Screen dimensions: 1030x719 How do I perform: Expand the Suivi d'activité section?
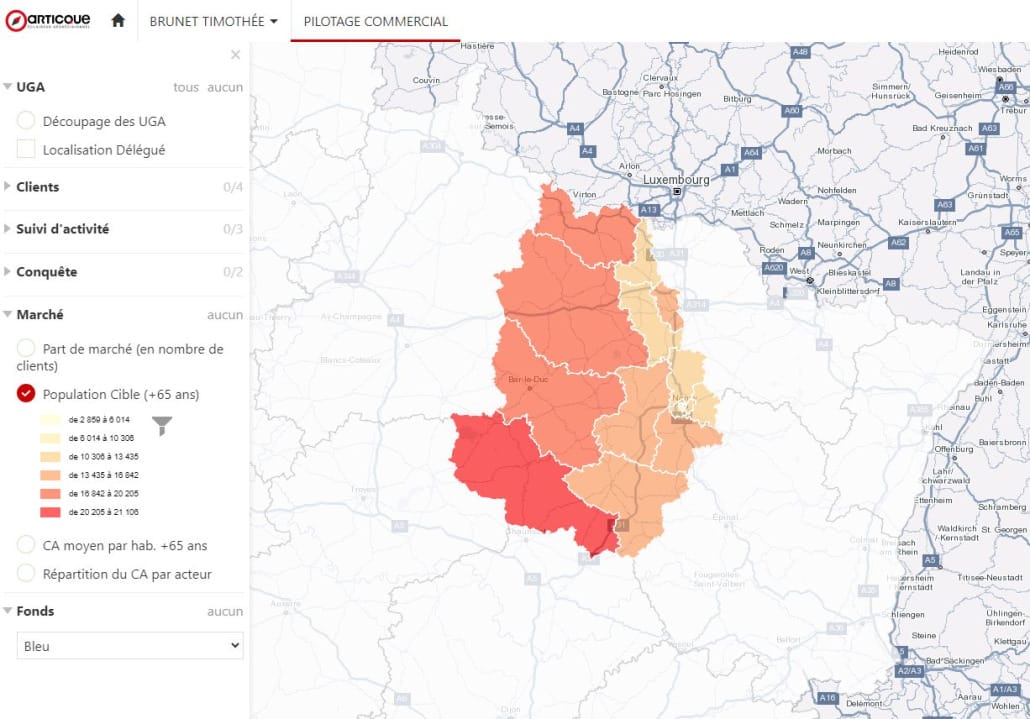(62, 229)
